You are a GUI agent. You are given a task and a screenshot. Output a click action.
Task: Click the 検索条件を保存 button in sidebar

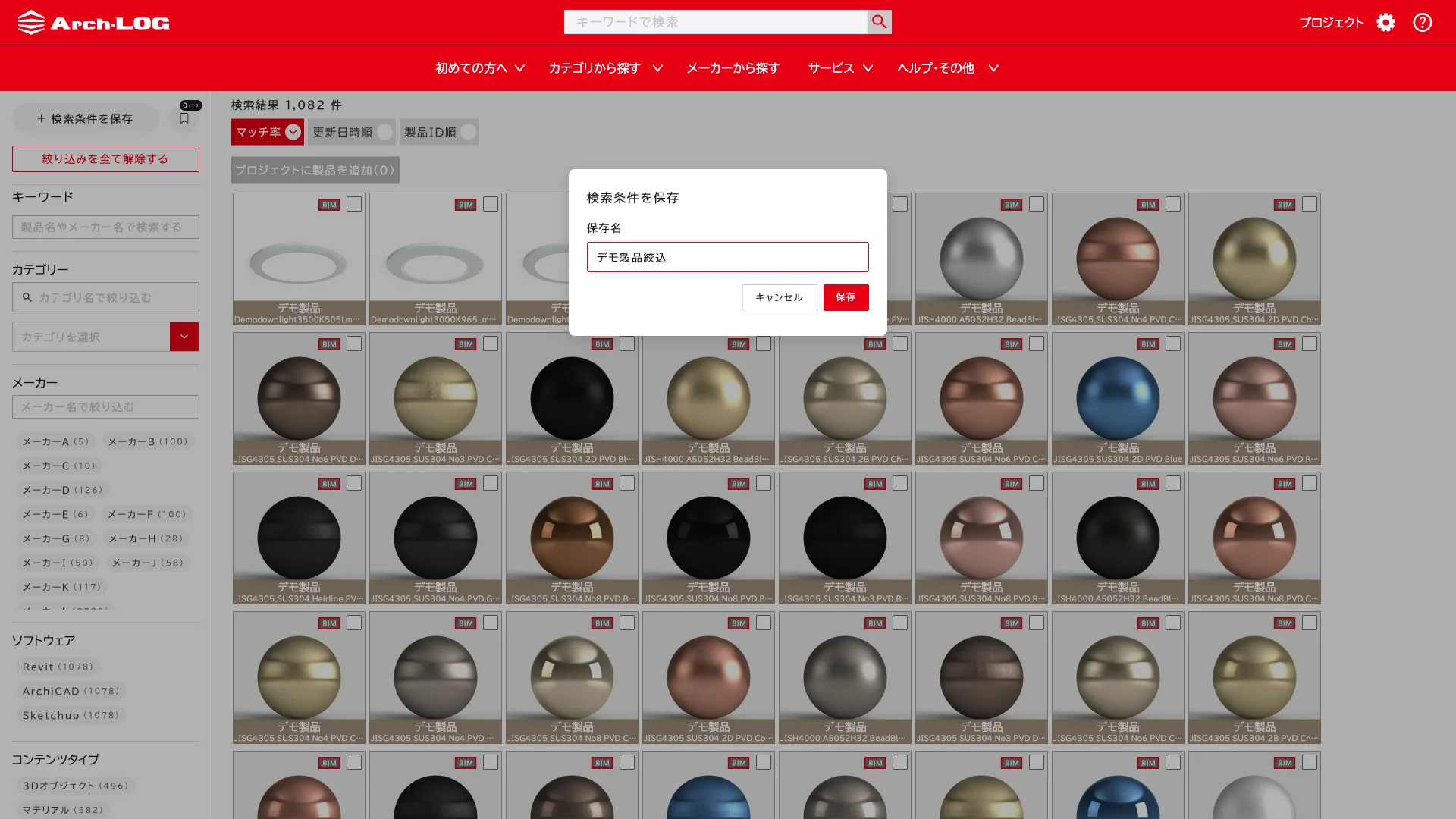(86, 118)
